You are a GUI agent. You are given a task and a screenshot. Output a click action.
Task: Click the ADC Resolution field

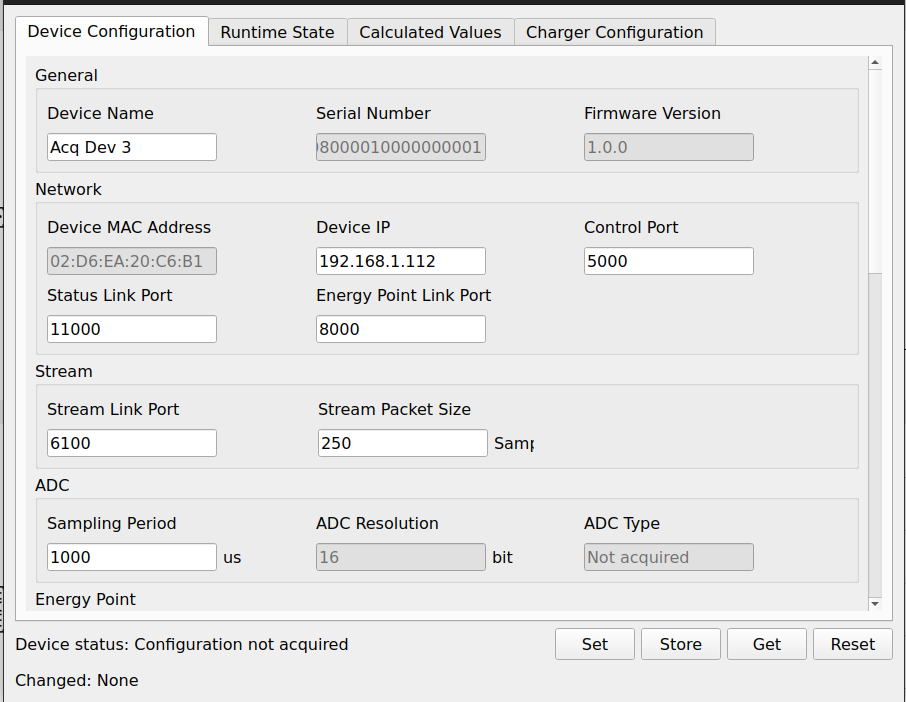400,557
